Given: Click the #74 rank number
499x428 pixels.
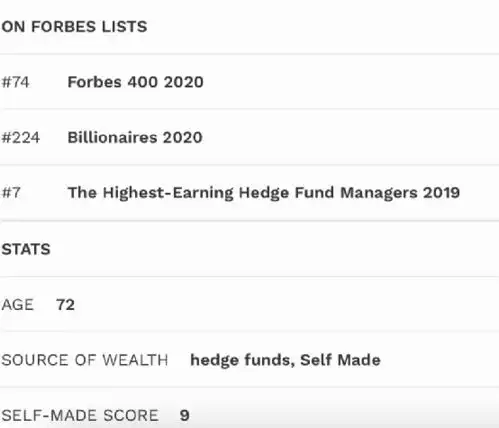Looking at the screenshot, I should [15, 82].
